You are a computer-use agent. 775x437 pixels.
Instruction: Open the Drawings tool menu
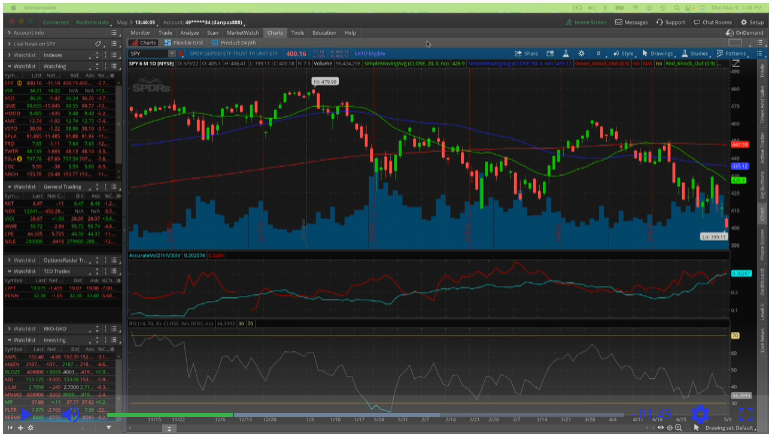click(658, 53)
